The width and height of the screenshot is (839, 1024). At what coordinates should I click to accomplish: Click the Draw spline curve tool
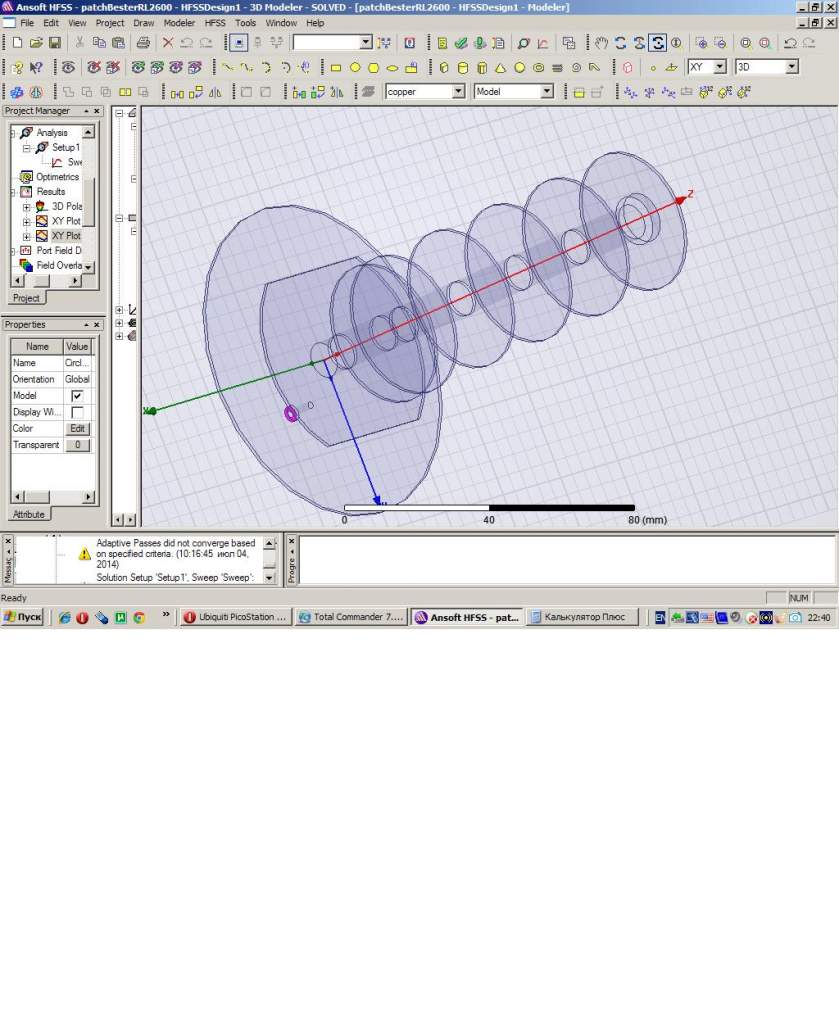click(x=246, y=67)
